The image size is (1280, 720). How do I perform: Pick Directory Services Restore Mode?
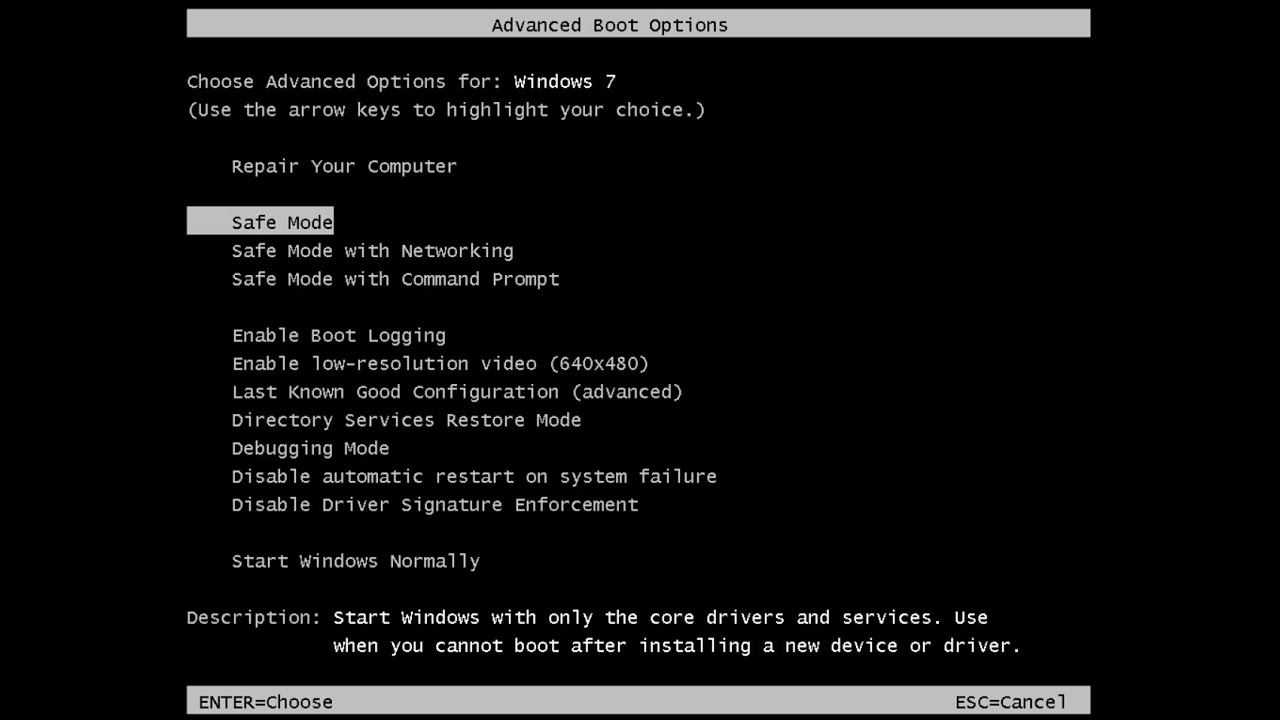pyautogui.click(x=406, y=420)
